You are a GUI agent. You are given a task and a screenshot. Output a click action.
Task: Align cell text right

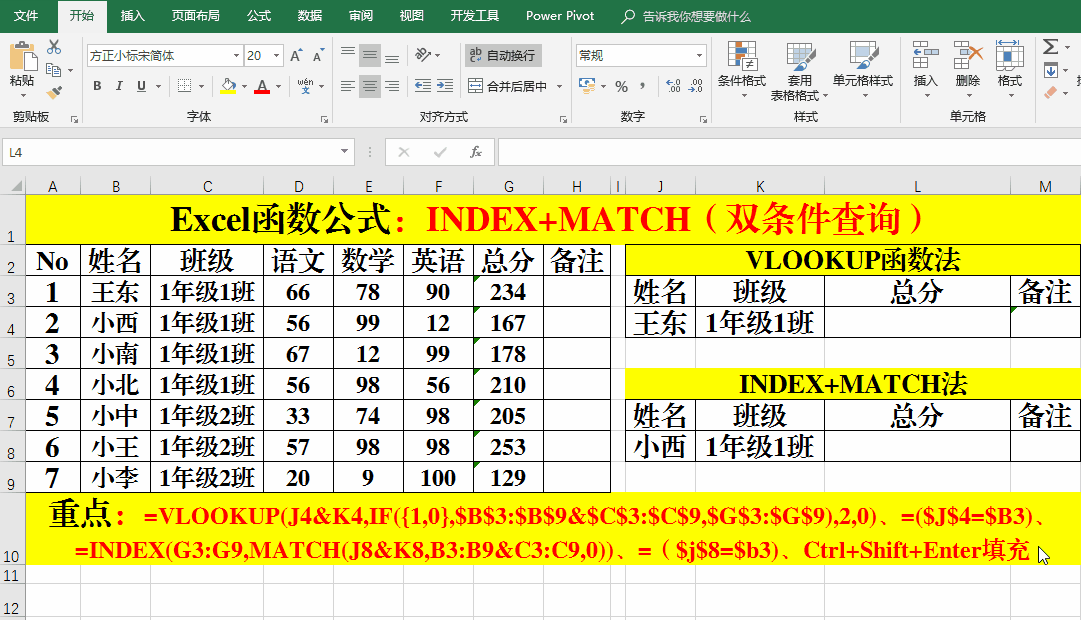point(392,86)
